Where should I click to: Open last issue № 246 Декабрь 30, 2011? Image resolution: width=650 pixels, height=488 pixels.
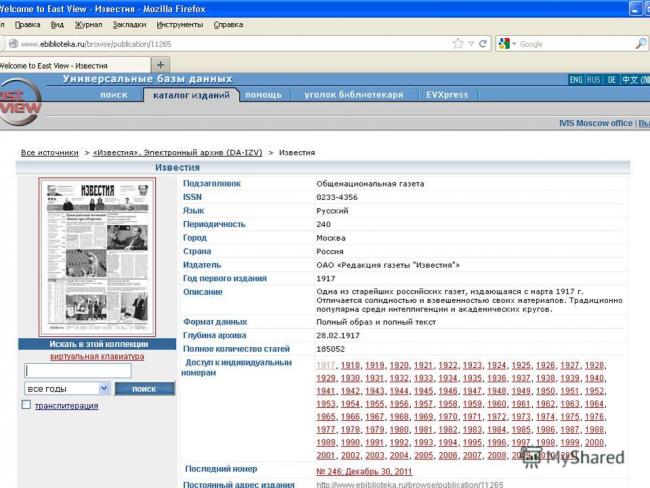tap(364, 471)
